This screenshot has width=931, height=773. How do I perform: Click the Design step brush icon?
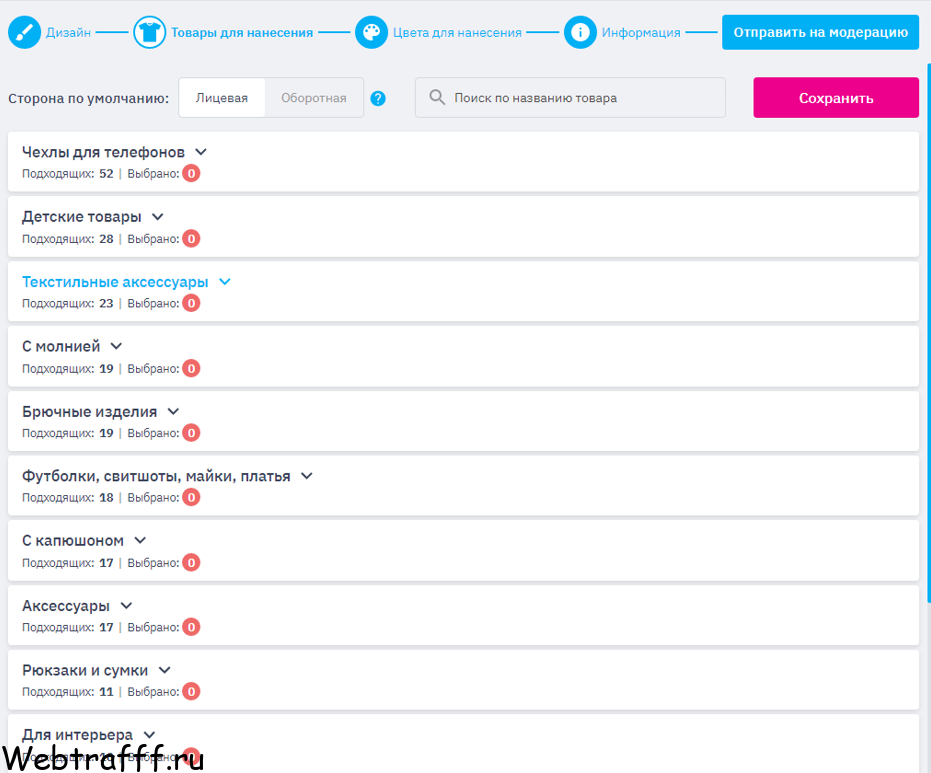coord(24,32)
